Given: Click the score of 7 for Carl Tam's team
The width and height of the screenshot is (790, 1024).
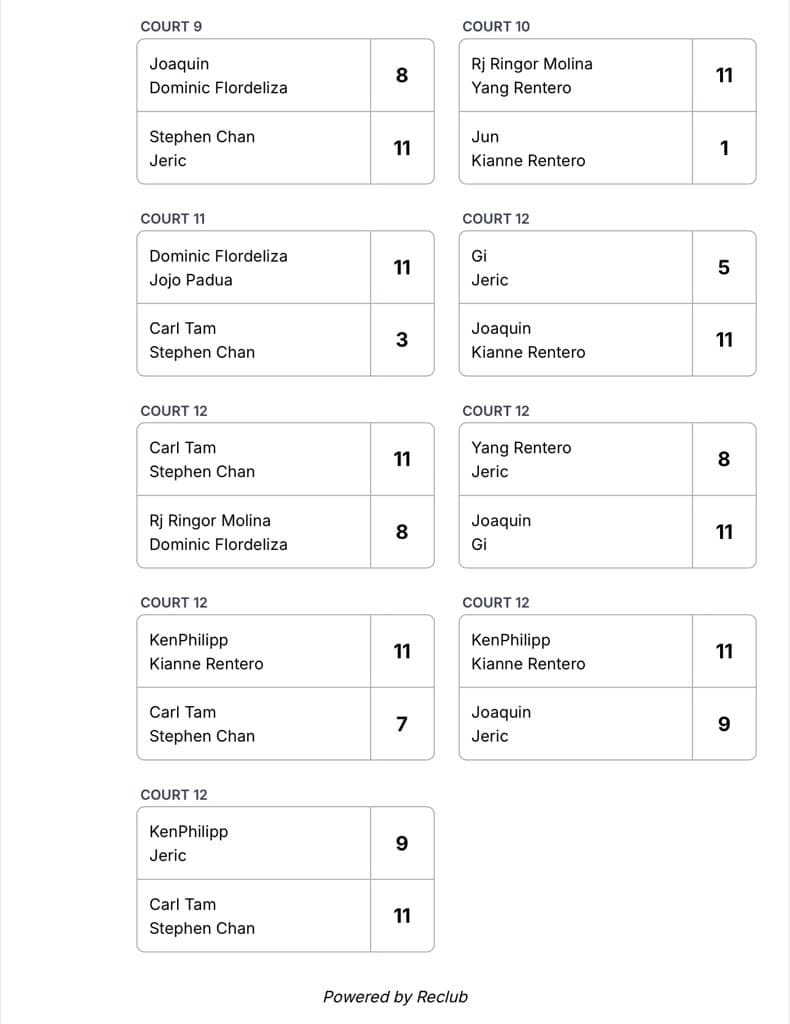Looking at the screenshot, I should [x=402, y=724].
